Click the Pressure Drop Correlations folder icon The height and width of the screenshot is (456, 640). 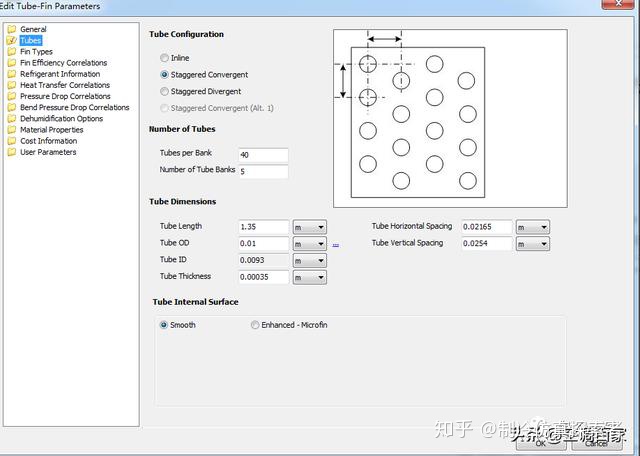(x=12, y=96)
